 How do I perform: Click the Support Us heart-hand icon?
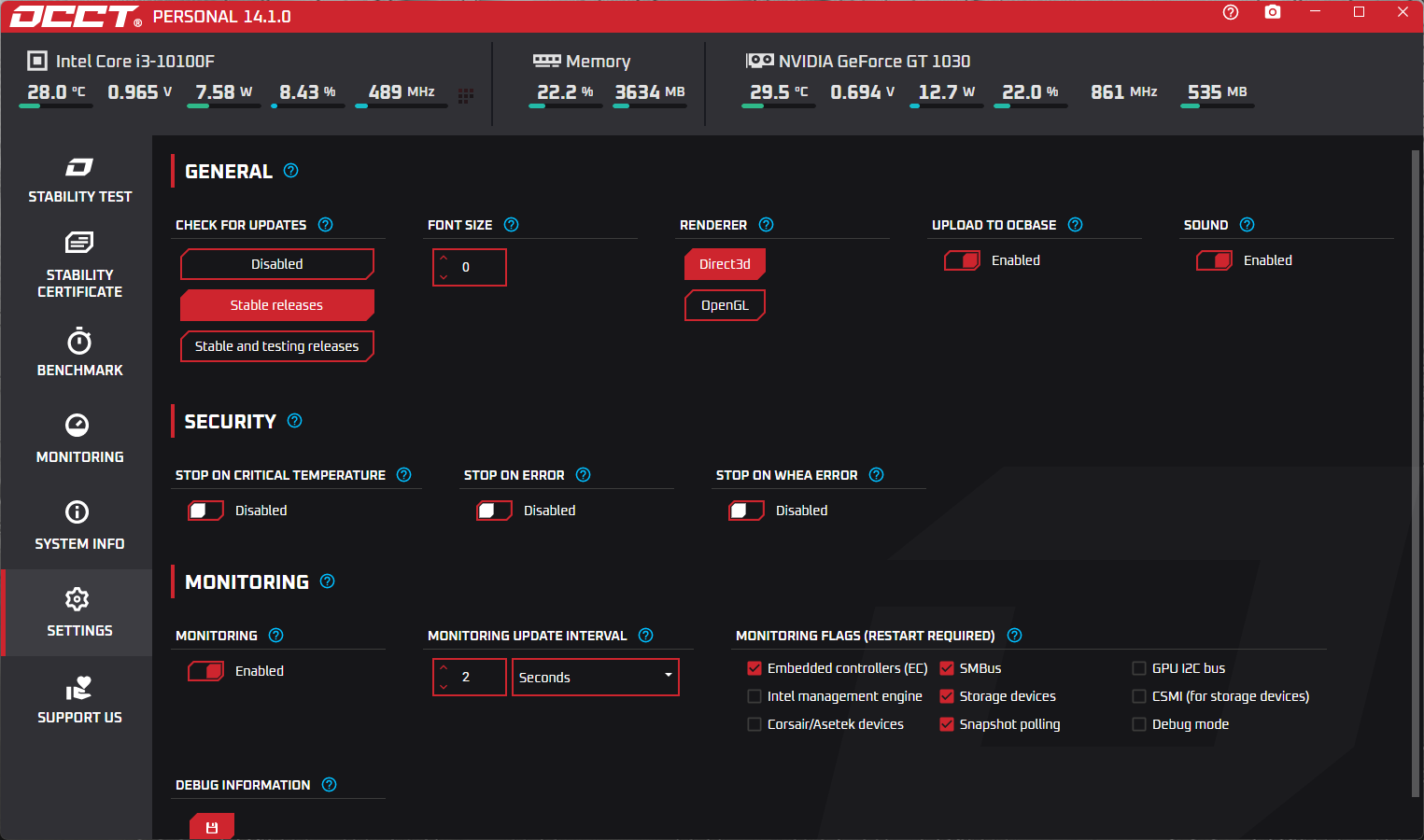(x=79, y=689)
